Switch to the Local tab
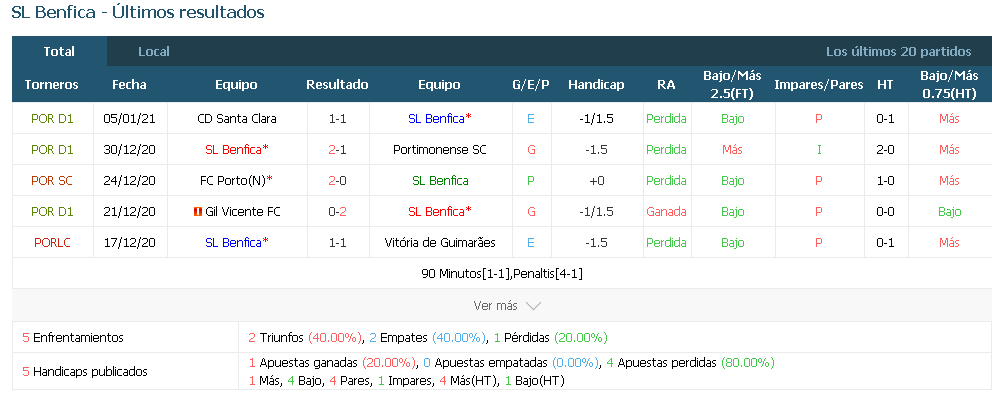The height and width of the screenshot is (398, 992). pyautogui.click(x=154, y=52)
